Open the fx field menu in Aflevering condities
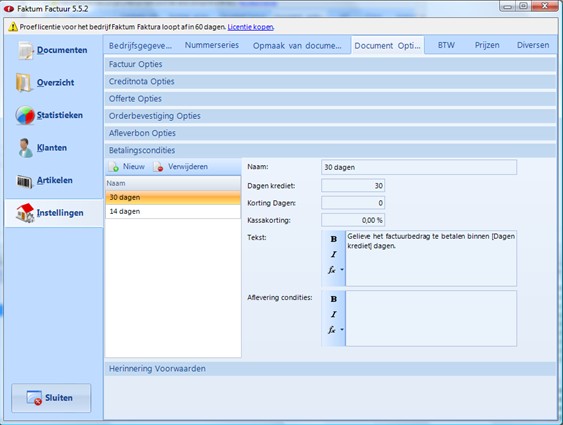Screen dimensions: 563x425 click(335, 330)
